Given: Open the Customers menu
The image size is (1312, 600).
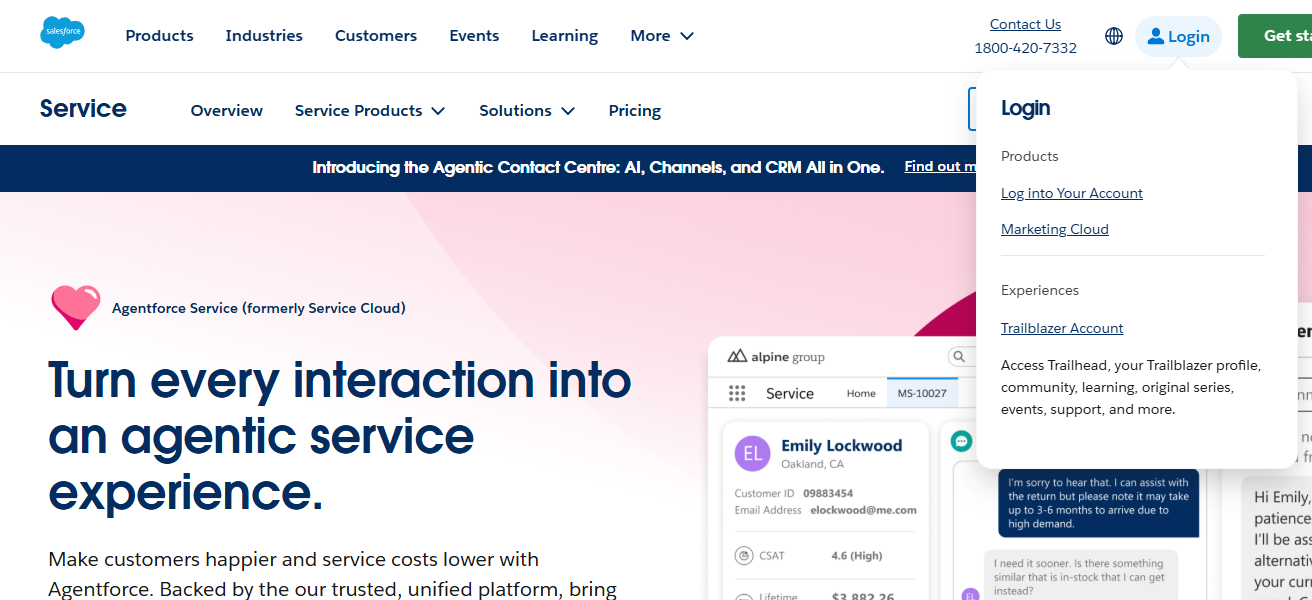Looking at the screenshot, I should pos(376,36).
